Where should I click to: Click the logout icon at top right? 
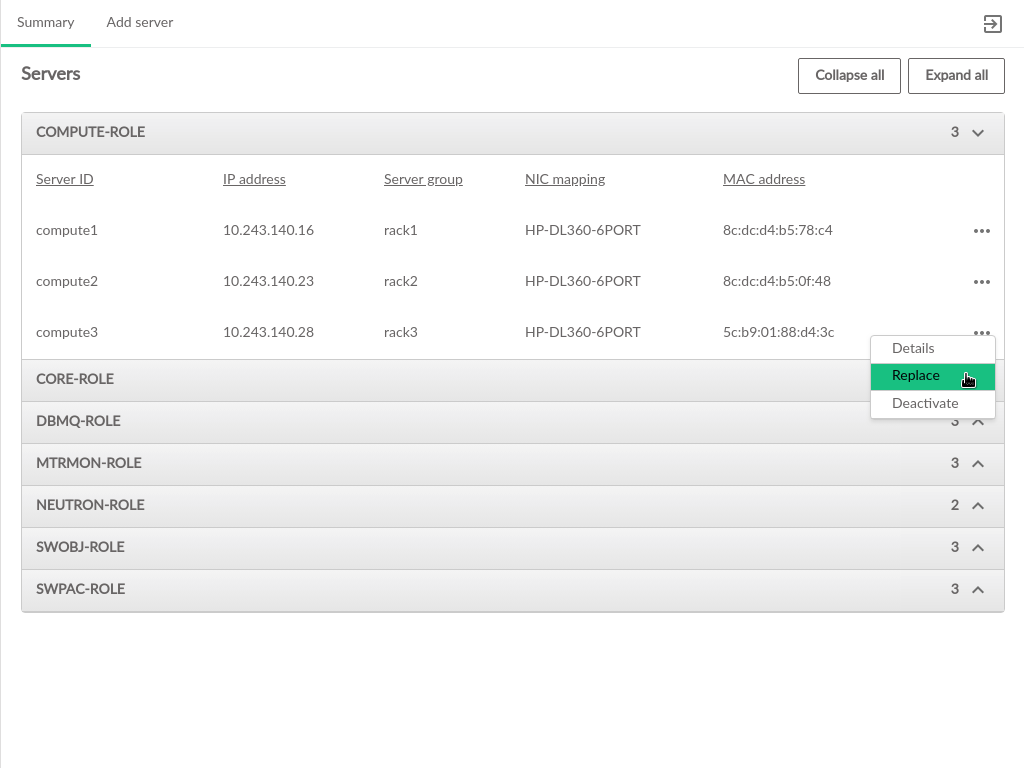[992, 24]
